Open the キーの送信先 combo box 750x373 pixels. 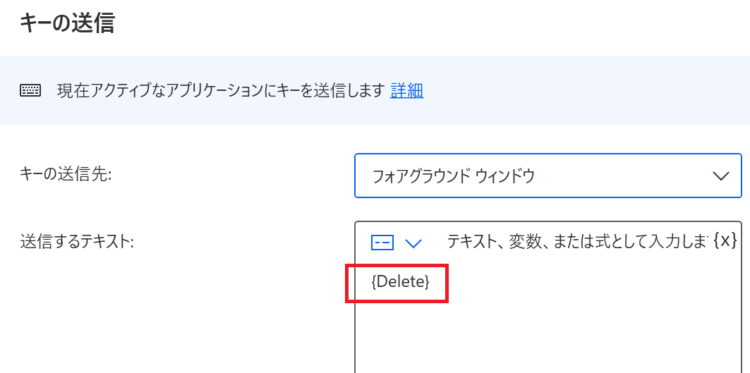pyautogui.click(x=548, y=176)
